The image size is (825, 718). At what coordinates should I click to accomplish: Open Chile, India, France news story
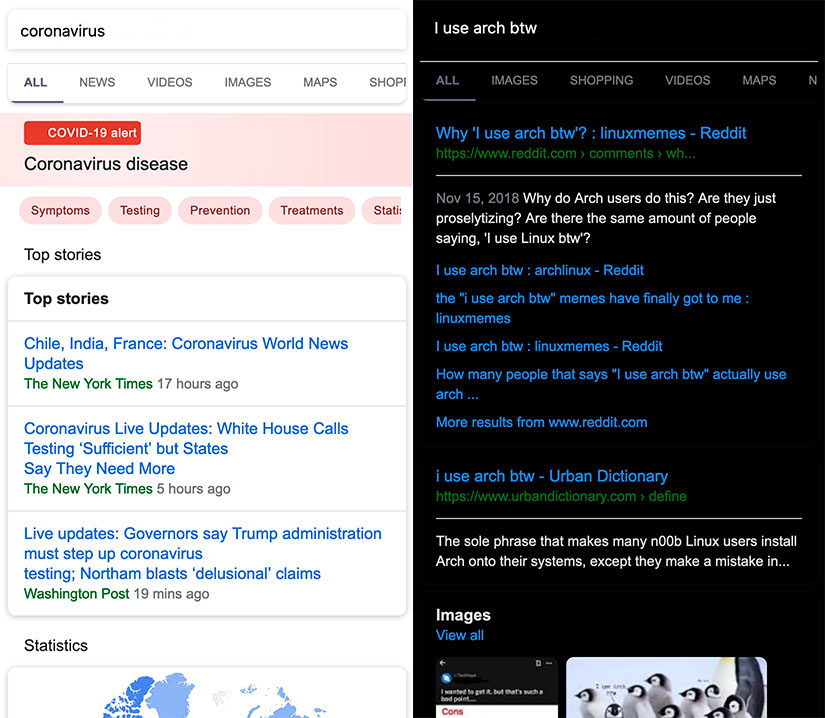(x=186, y=353)
